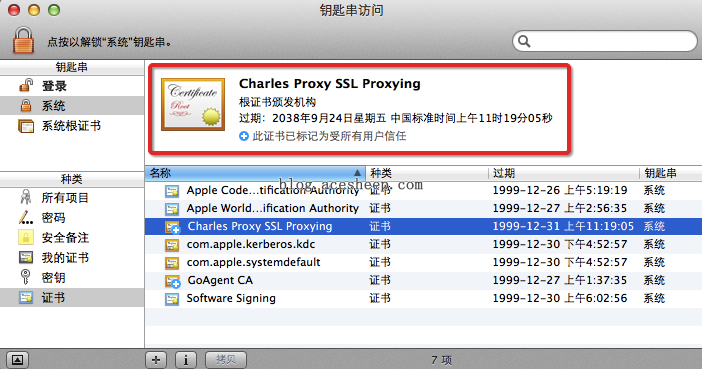Click inside the search input field

pyautogui.click(x=611, y=42)
